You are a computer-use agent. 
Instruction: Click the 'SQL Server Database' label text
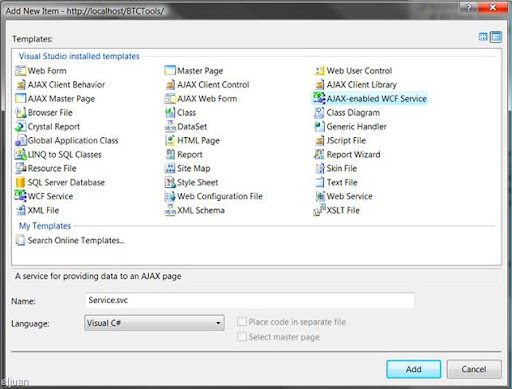66,182
